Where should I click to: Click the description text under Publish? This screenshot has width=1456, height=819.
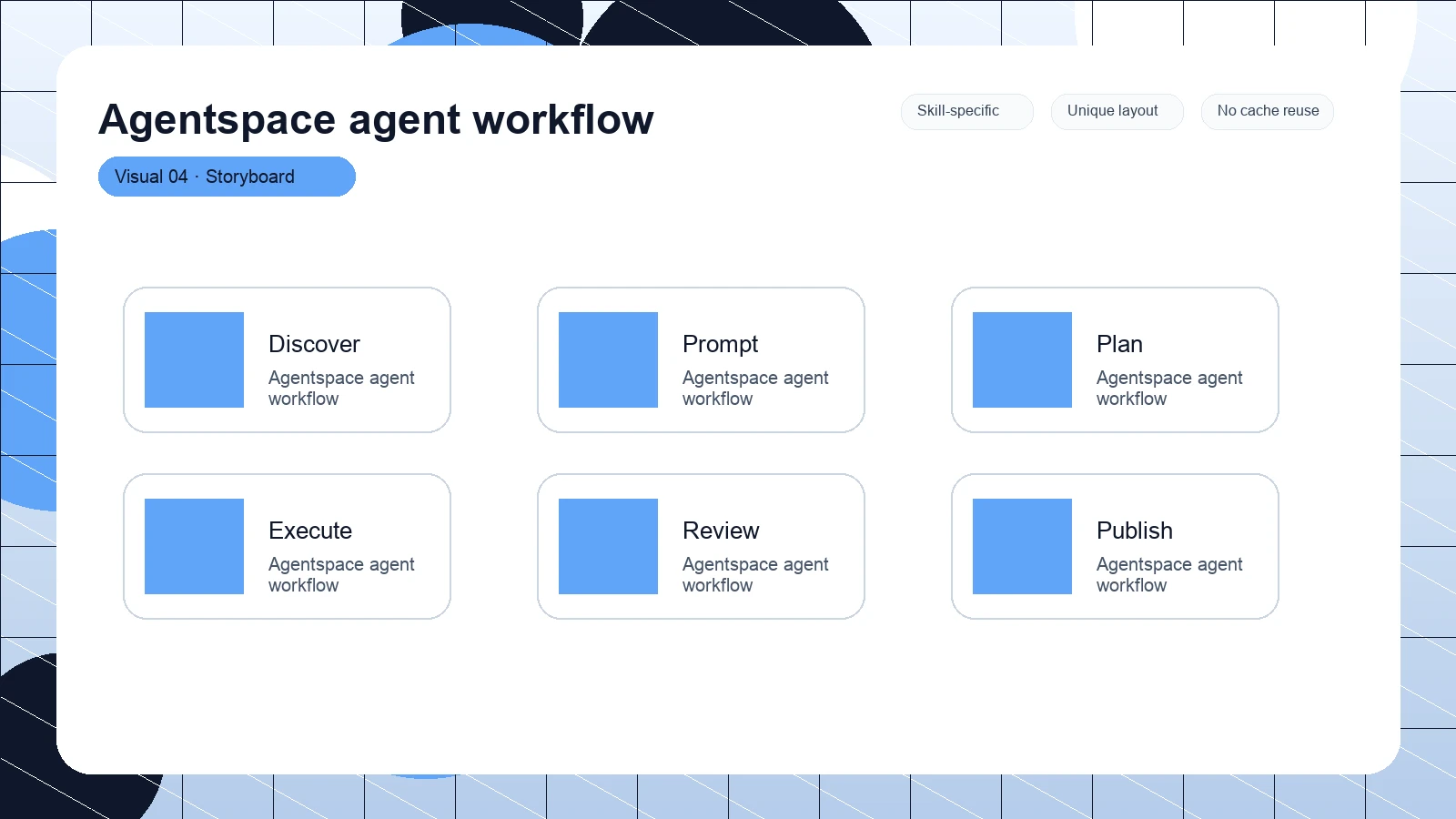click(x=1169, y=574)
